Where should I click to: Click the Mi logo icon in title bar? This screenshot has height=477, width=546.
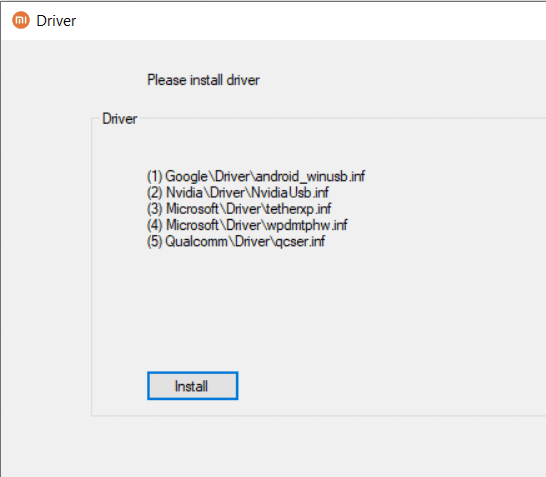21,20
